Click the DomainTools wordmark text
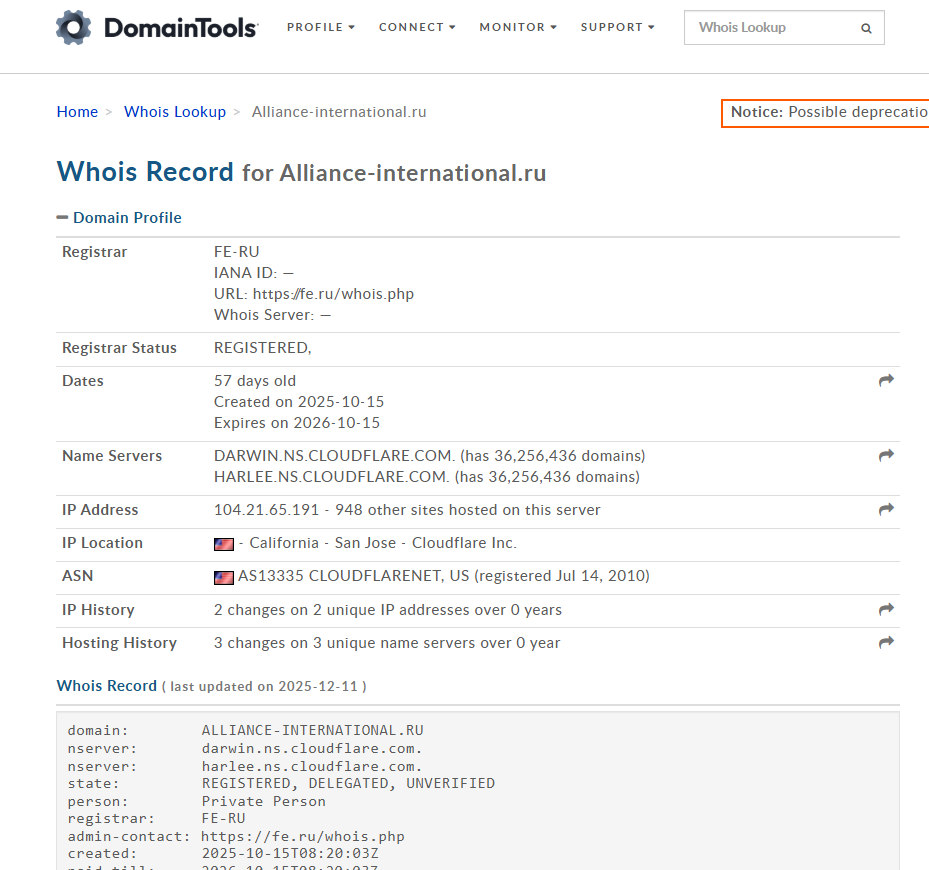Viewport: 929px width, 870px height. (178, 28)
